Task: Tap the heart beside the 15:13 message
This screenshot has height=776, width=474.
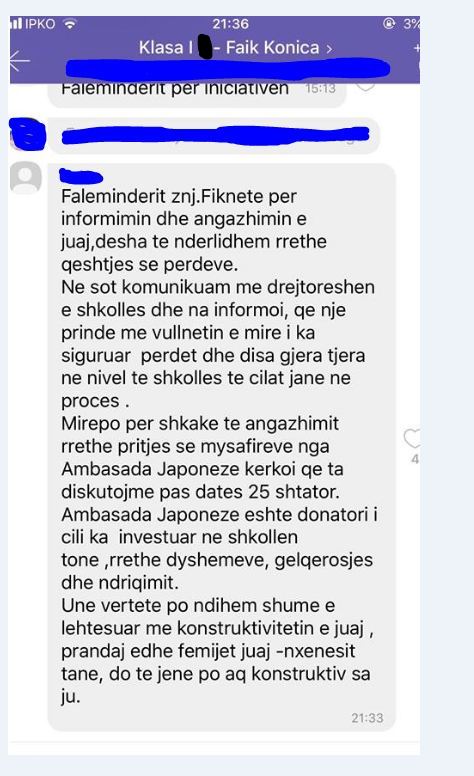Action: tap(365, 87)
